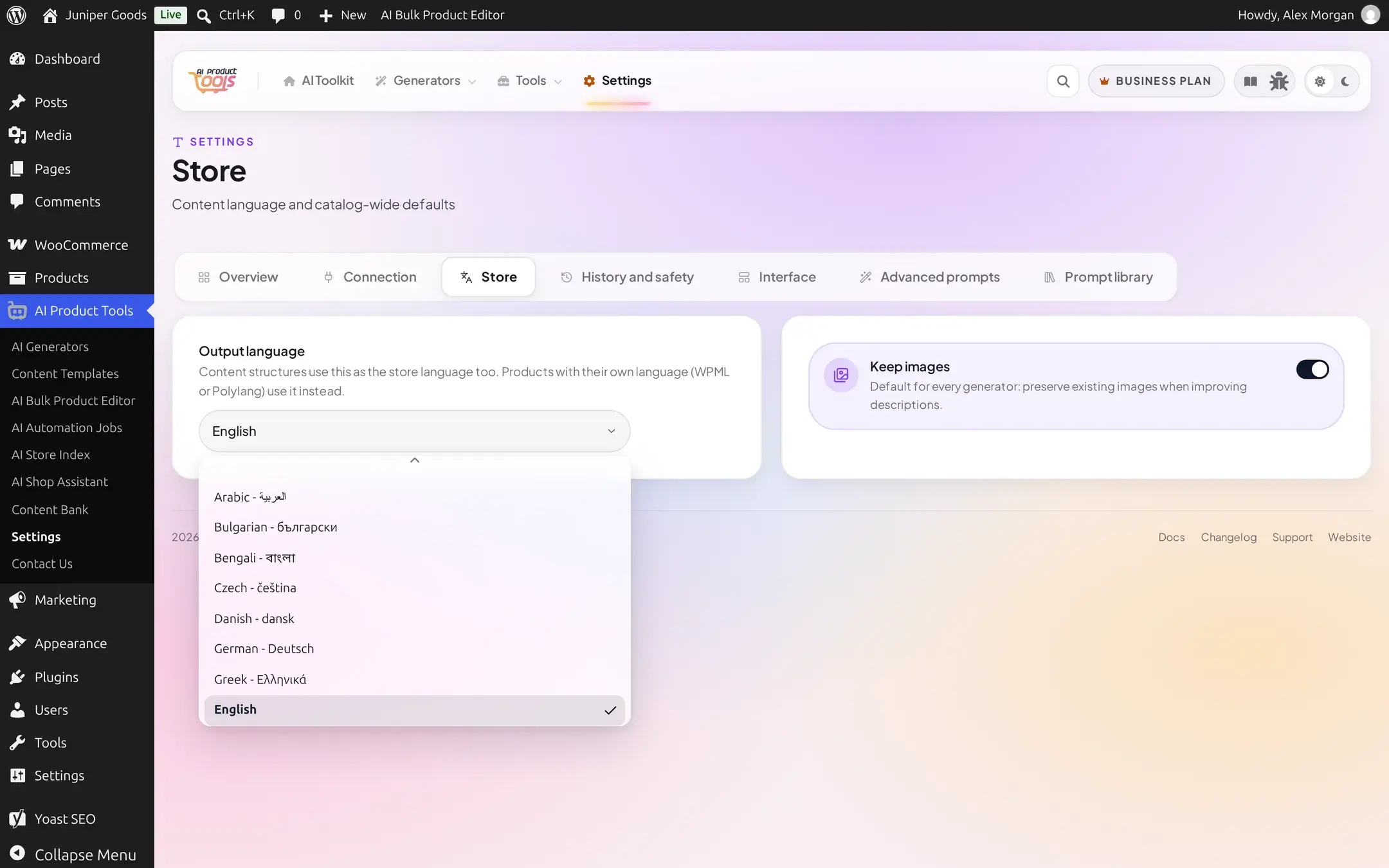Click the scroll-up chevron in language list
The image size is (1389, 868).
tap(415, 460)
